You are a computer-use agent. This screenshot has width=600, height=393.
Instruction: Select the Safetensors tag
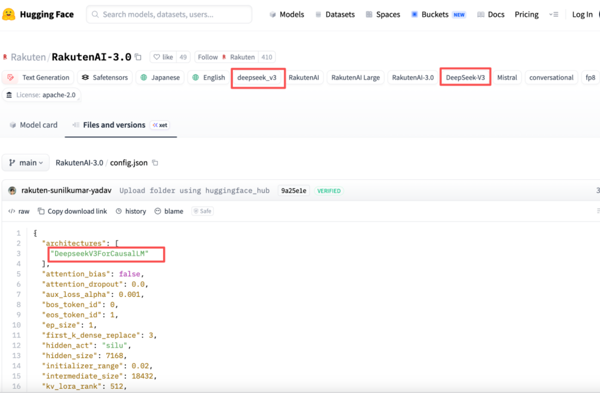pos(105,77)
